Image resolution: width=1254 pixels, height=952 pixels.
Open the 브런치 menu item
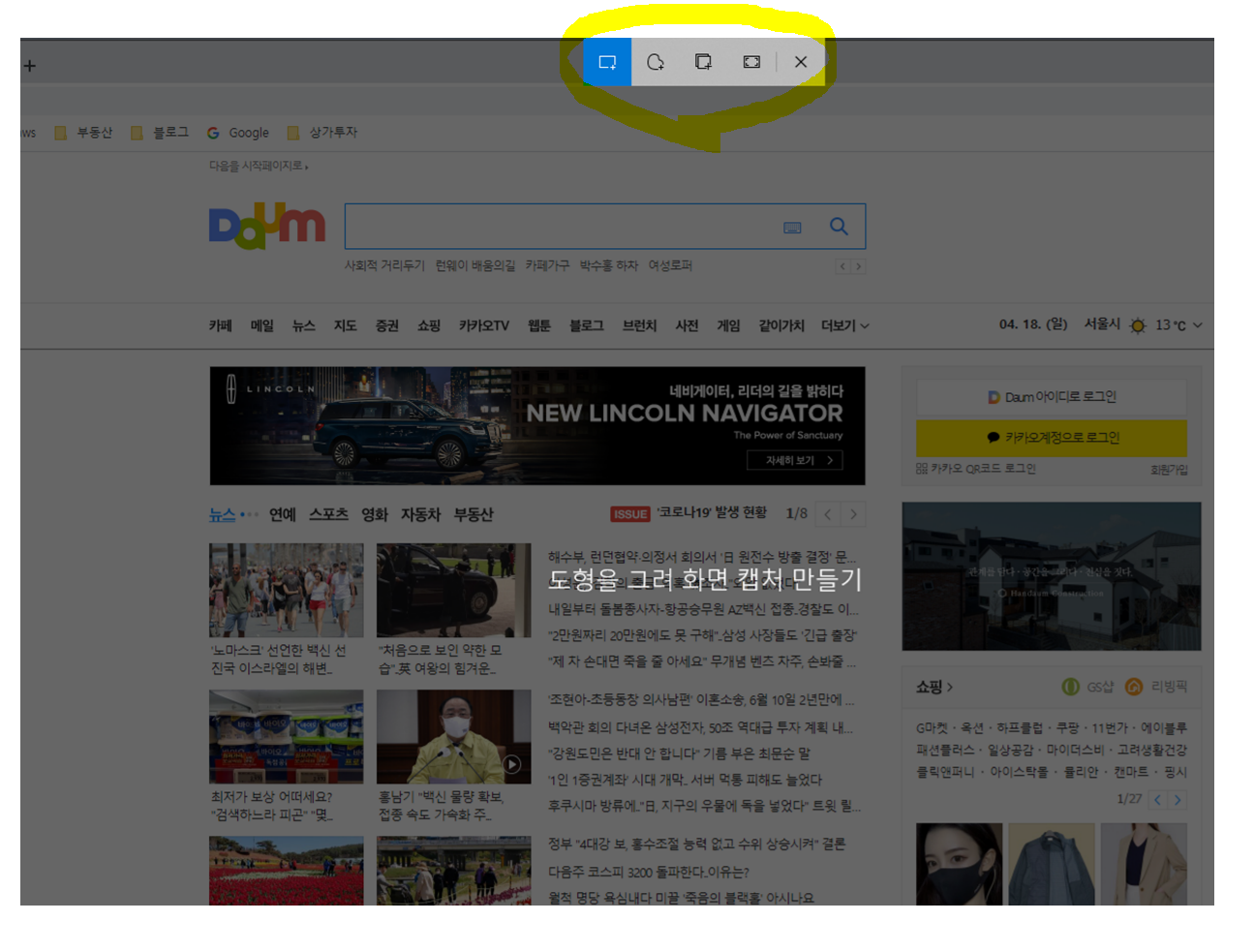pyautogui.click(x=640, y=325)
